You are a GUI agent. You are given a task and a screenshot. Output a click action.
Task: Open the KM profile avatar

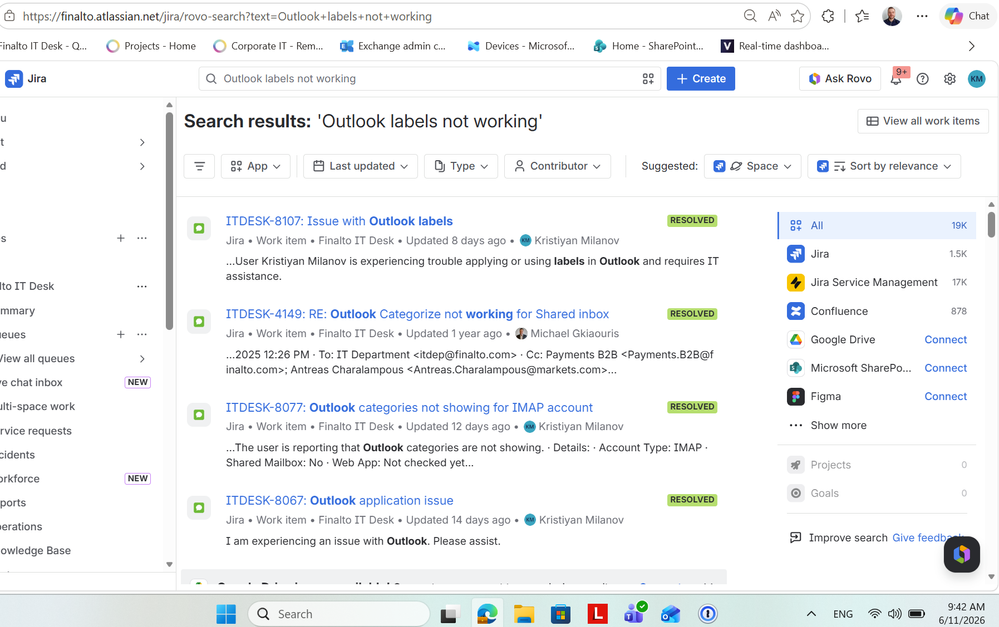pos(976,78)
